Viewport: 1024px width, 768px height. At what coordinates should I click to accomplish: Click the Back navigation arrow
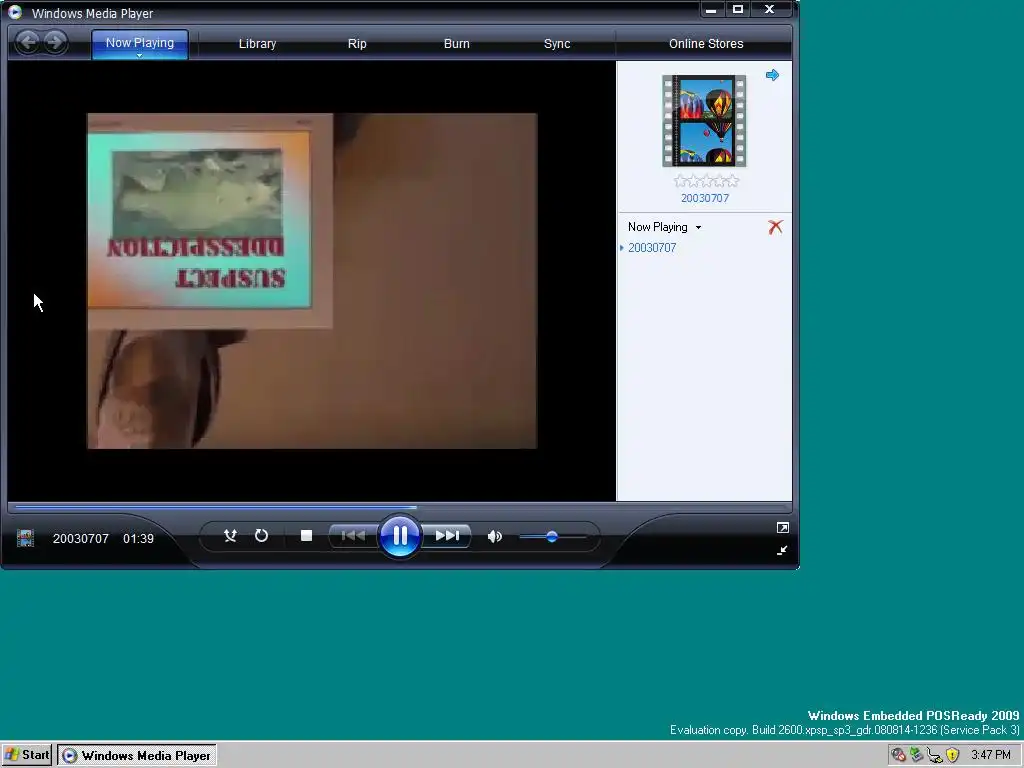tap(27, 43)
